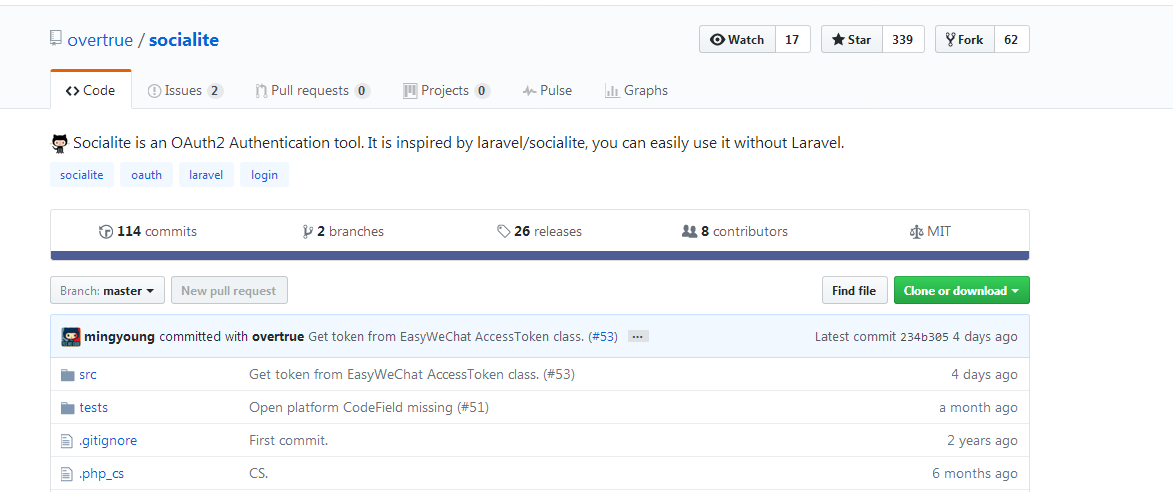1173x492 pixels.
Task: Expand the commit message ellipsis button
Action: 638,336
